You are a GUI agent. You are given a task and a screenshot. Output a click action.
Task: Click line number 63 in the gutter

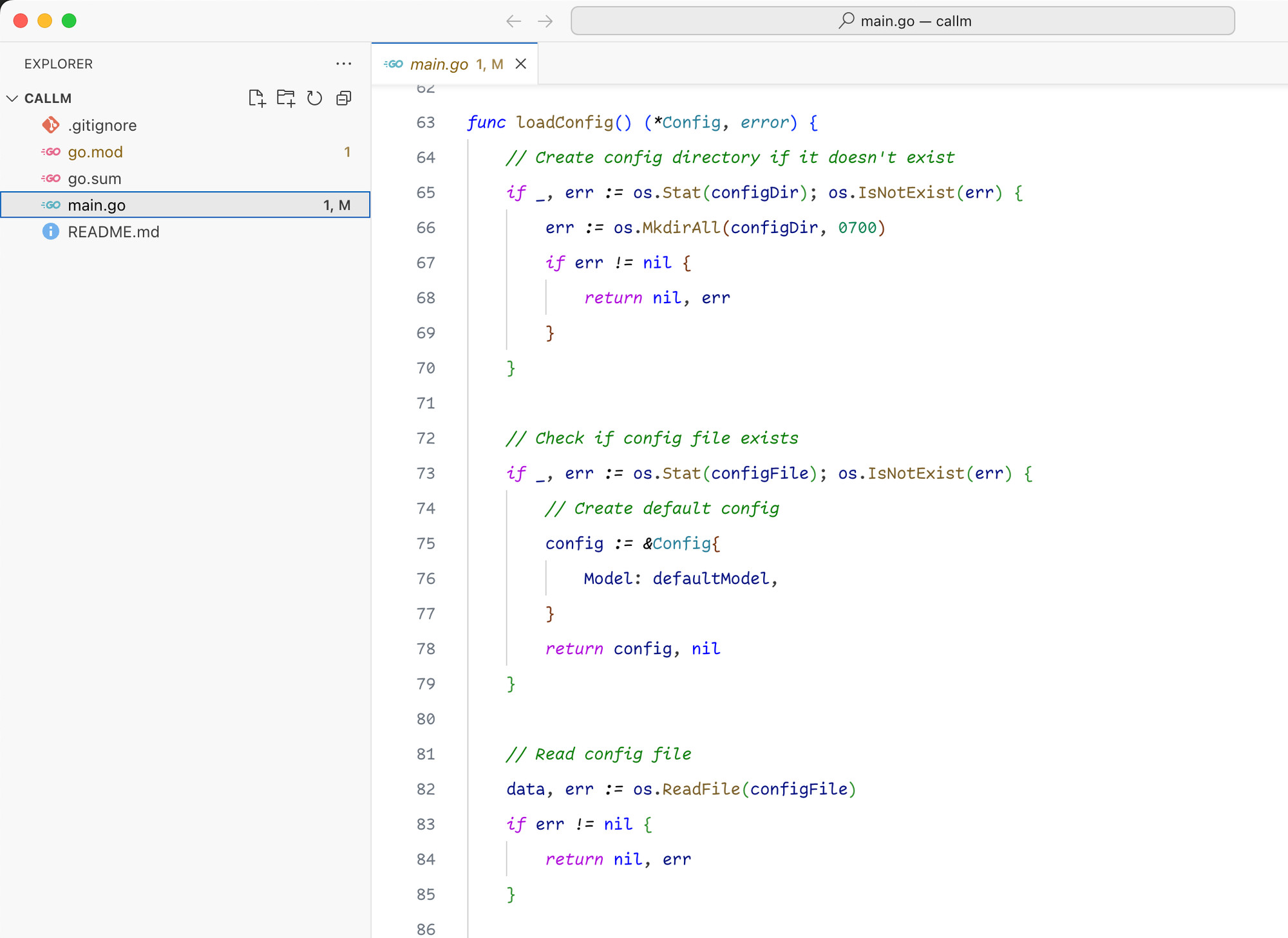(426, 122)
